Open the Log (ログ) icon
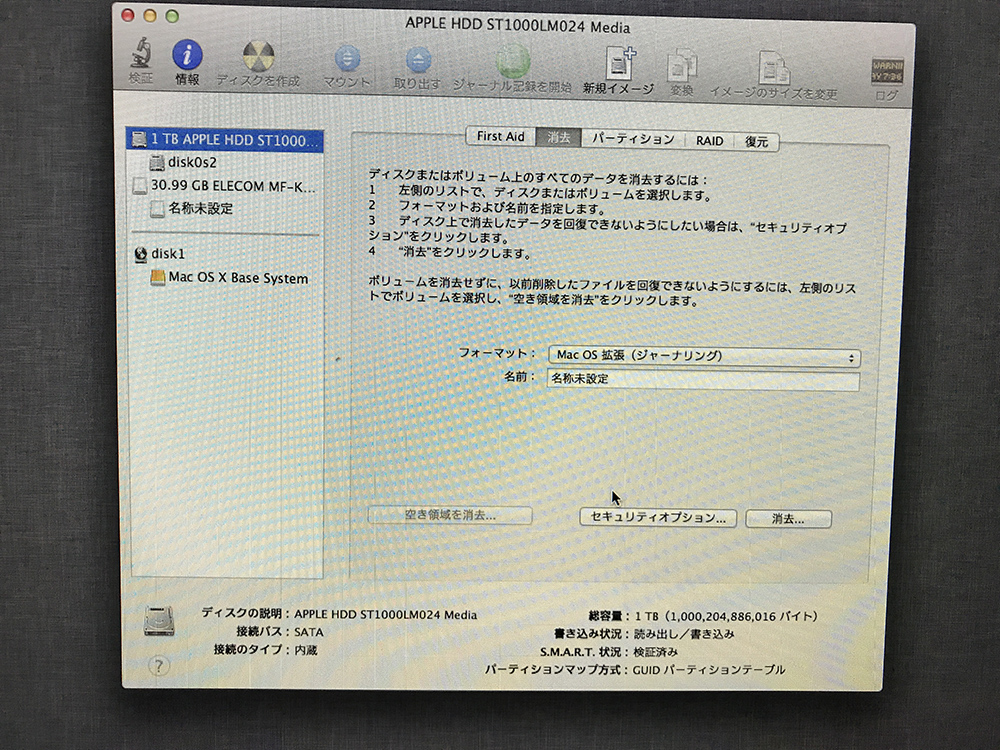Viewport: 1000px width, 750px height. pyautogui.click(x=887, y=71)
